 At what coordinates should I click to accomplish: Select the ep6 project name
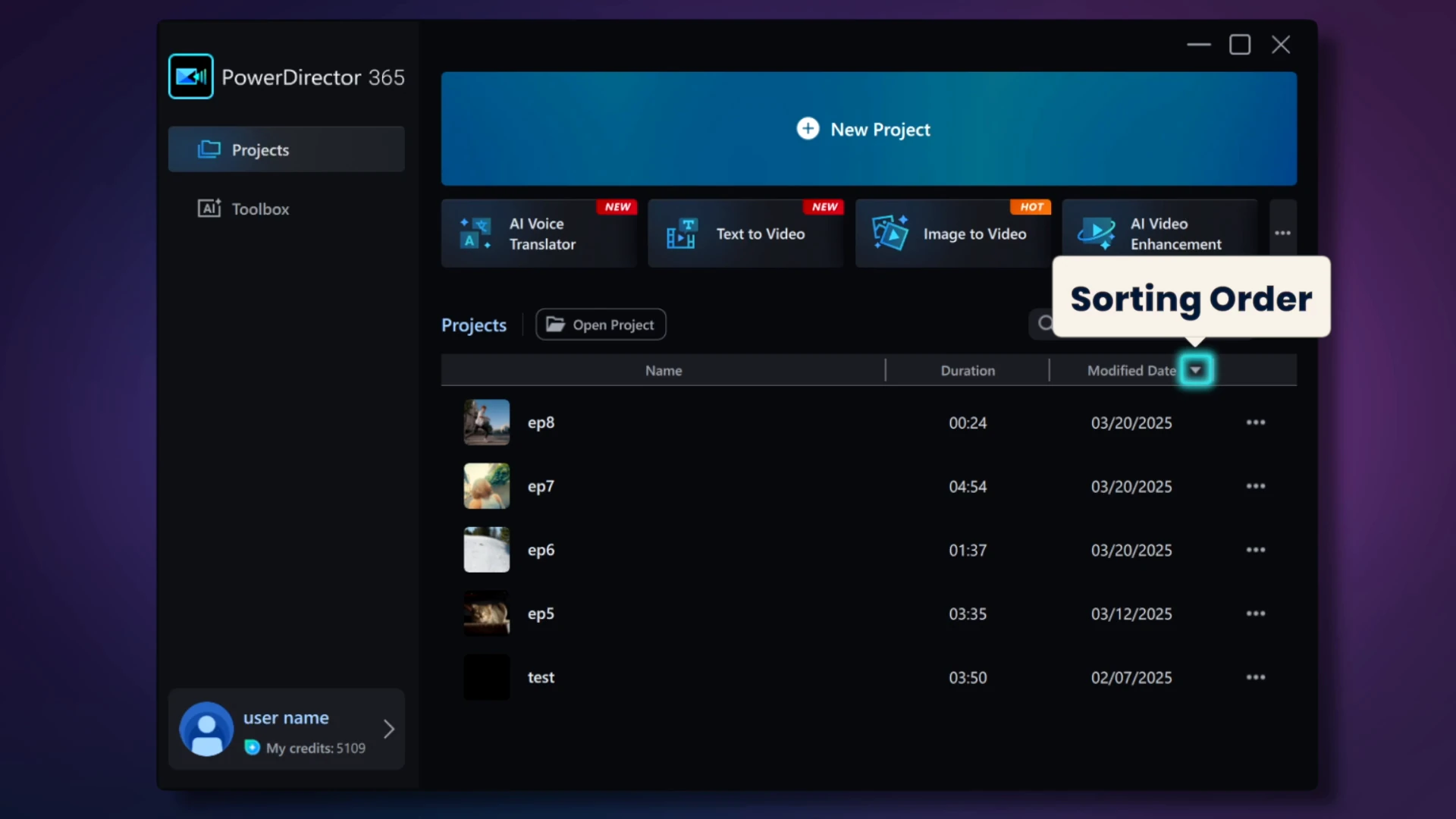[x=541, y=551]
